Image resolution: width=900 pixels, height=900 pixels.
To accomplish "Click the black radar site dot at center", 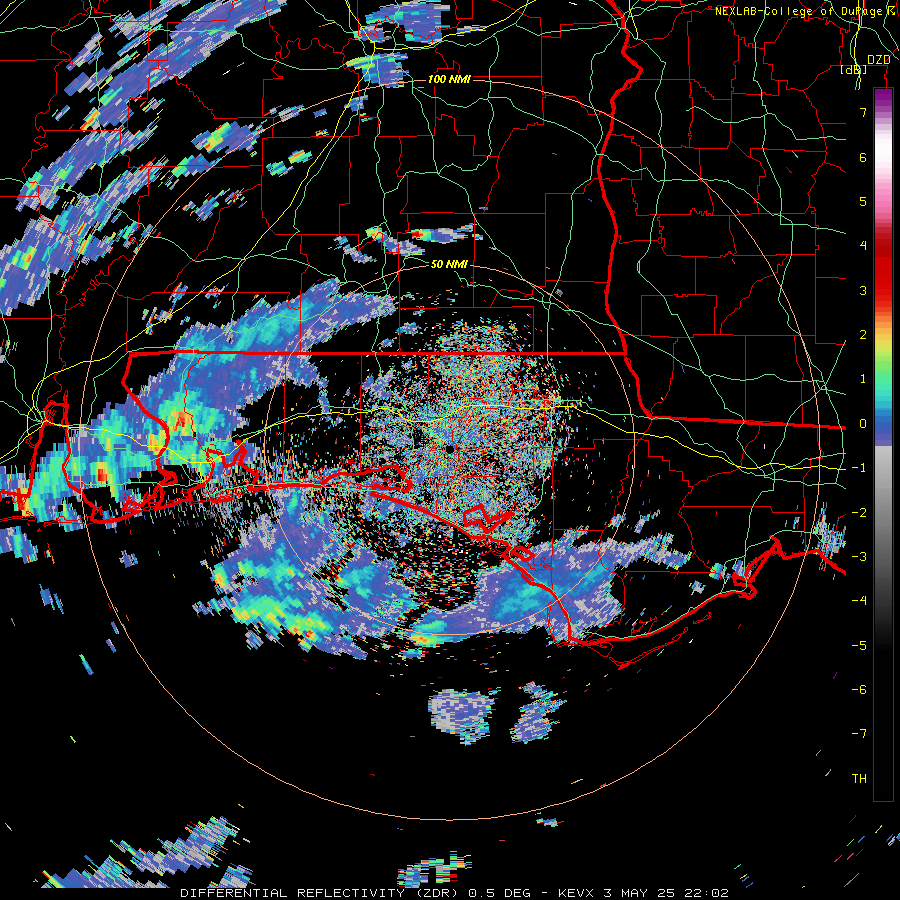I will point(449,448).
